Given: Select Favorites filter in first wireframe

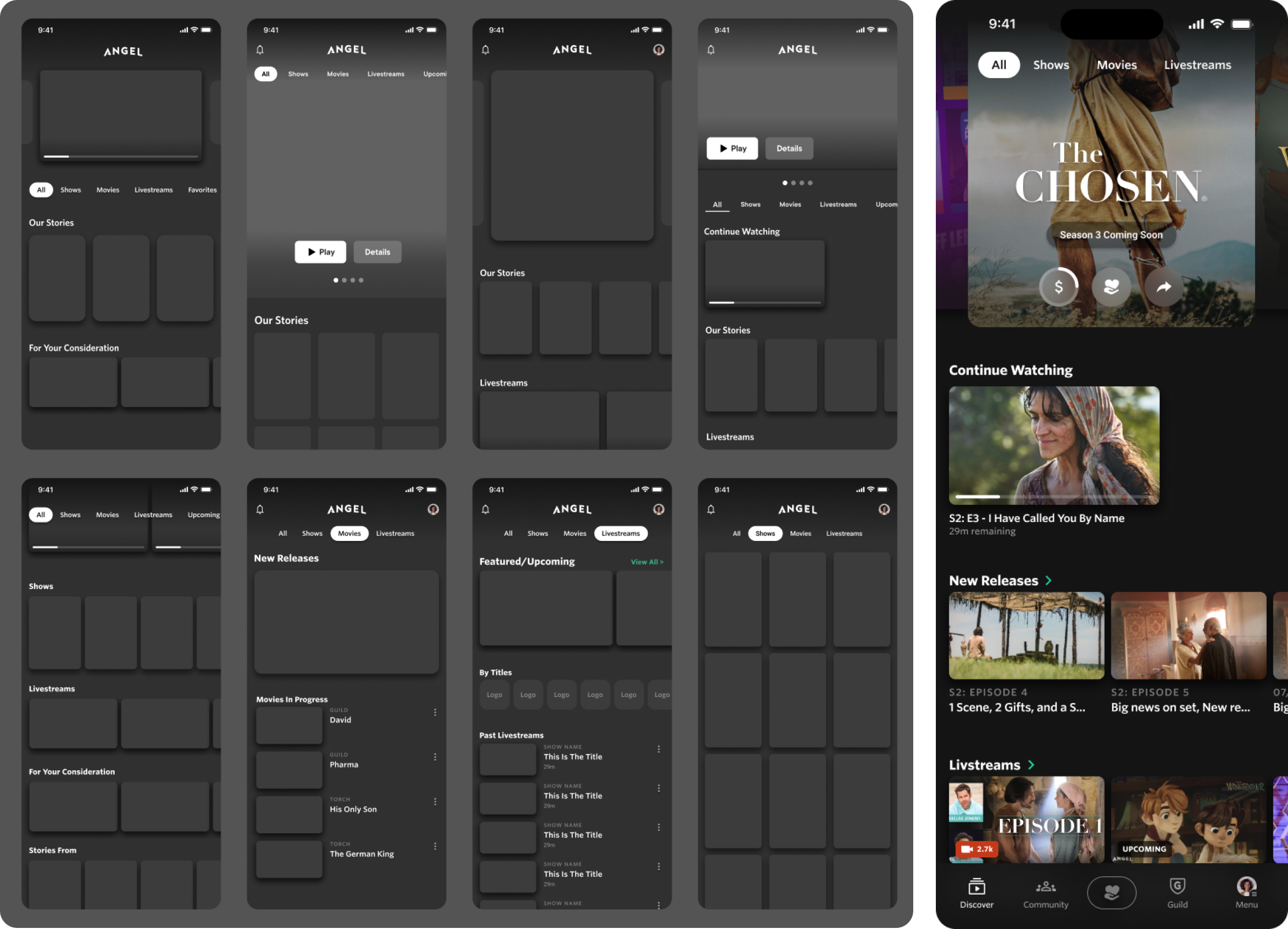Looking at the screenshot, I should pos(202,190).
